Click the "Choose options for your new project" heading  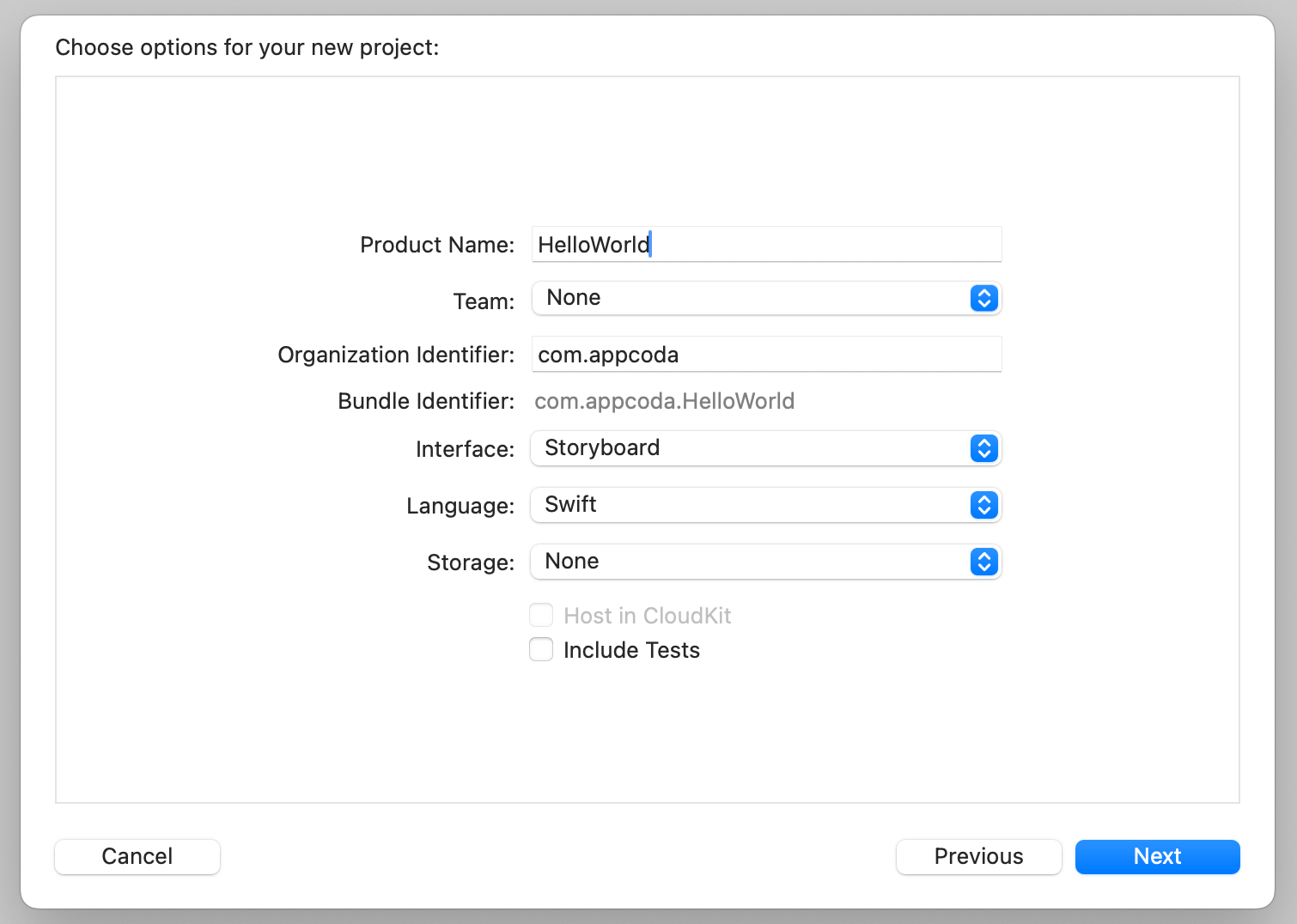(247, 47)
